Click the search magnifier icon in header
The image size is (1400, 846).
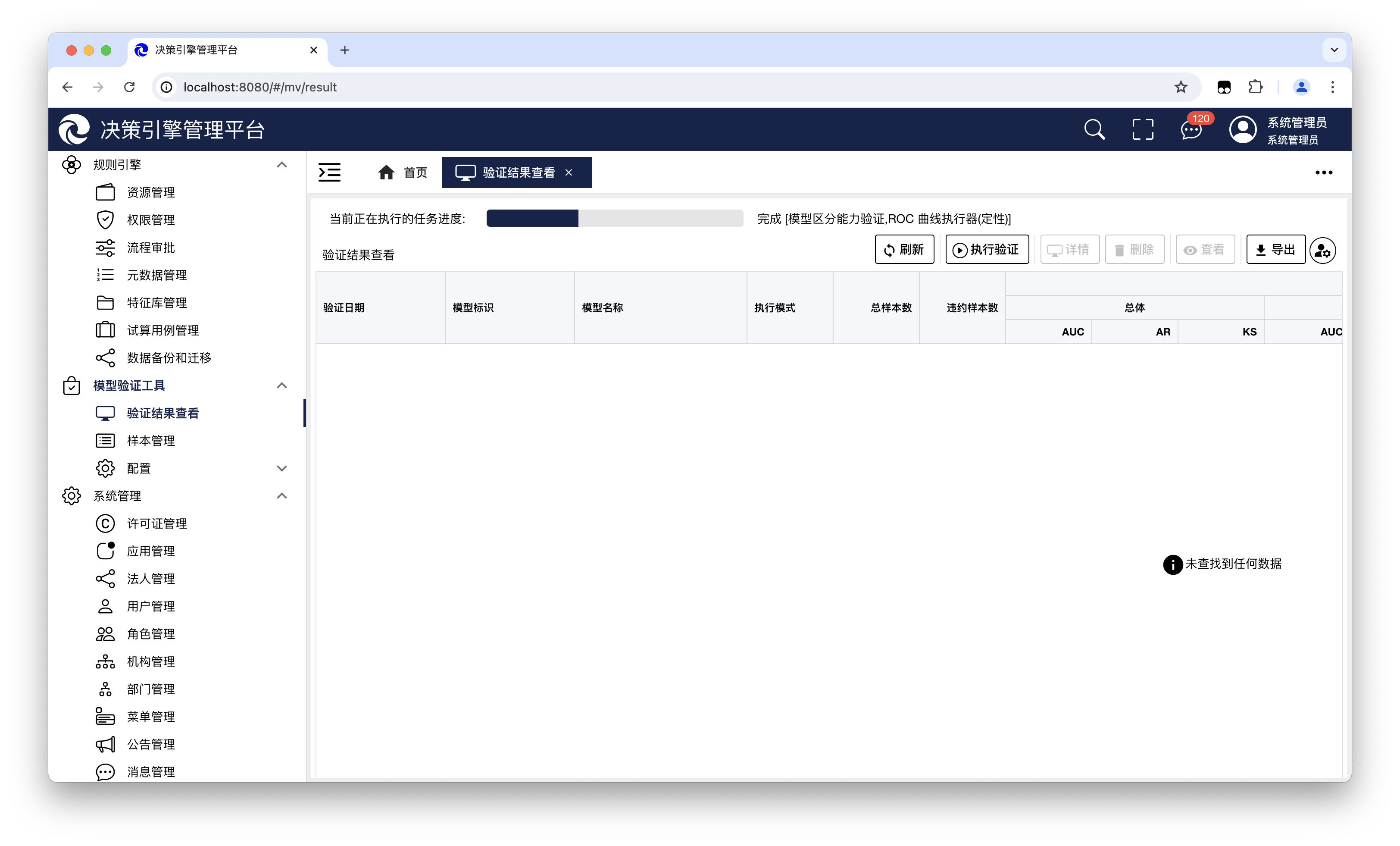(1094, 129)
